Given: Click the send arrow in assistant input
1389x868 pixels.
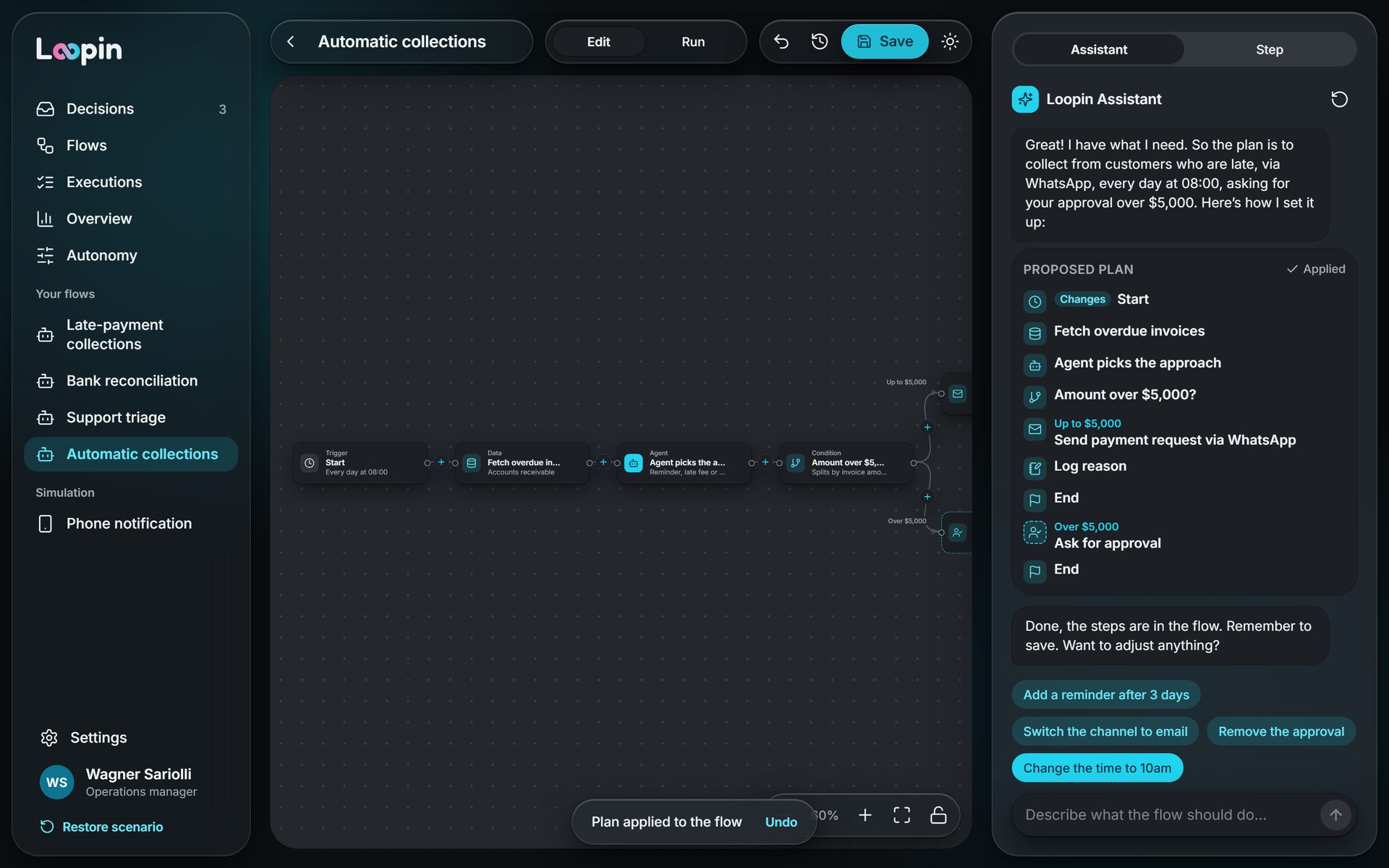Looking at the screenshot, I should coord(1335,814).
